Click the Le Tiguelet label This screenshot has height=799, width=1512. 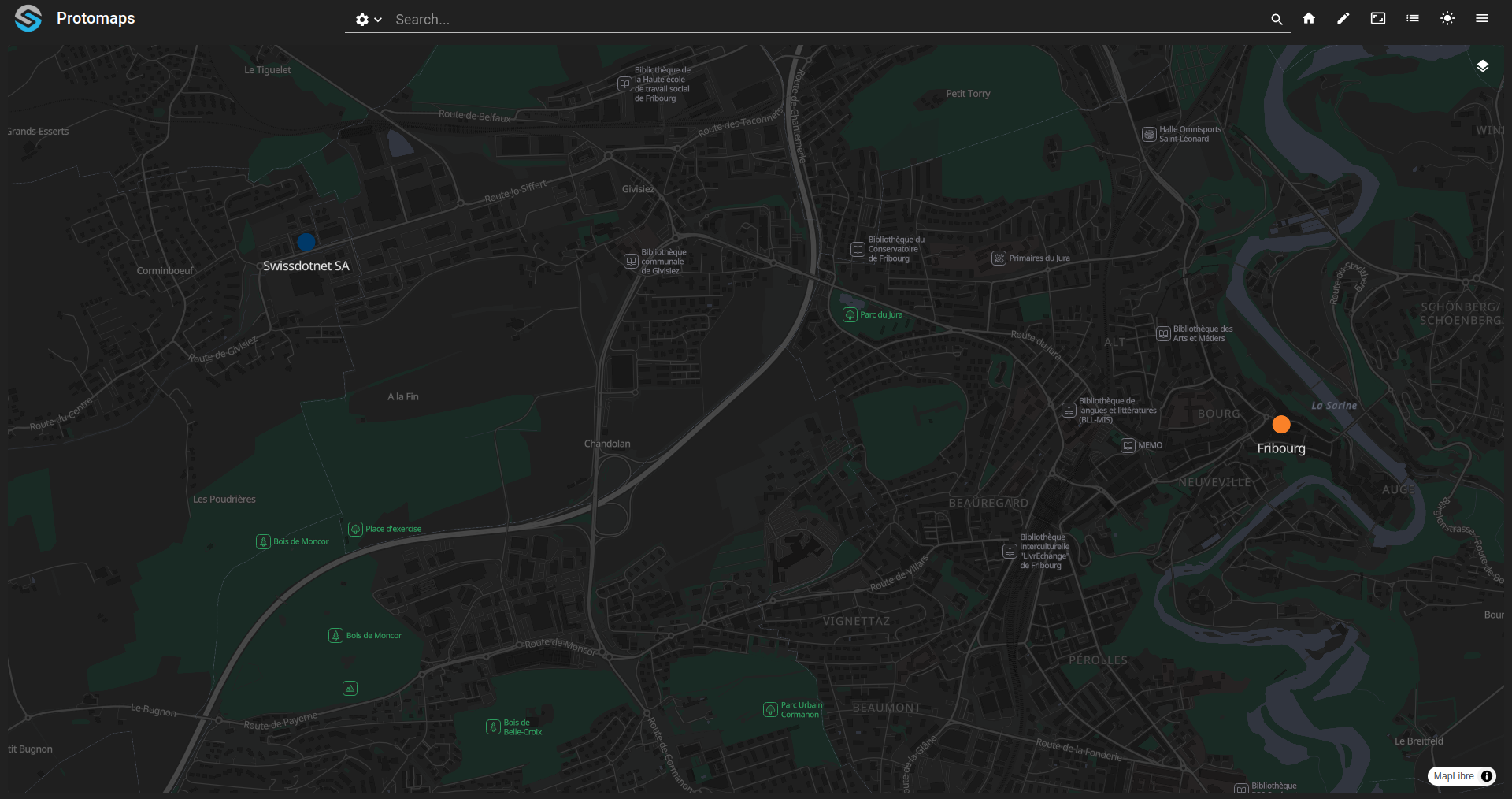pyautogui.click(x=267, y=70)
